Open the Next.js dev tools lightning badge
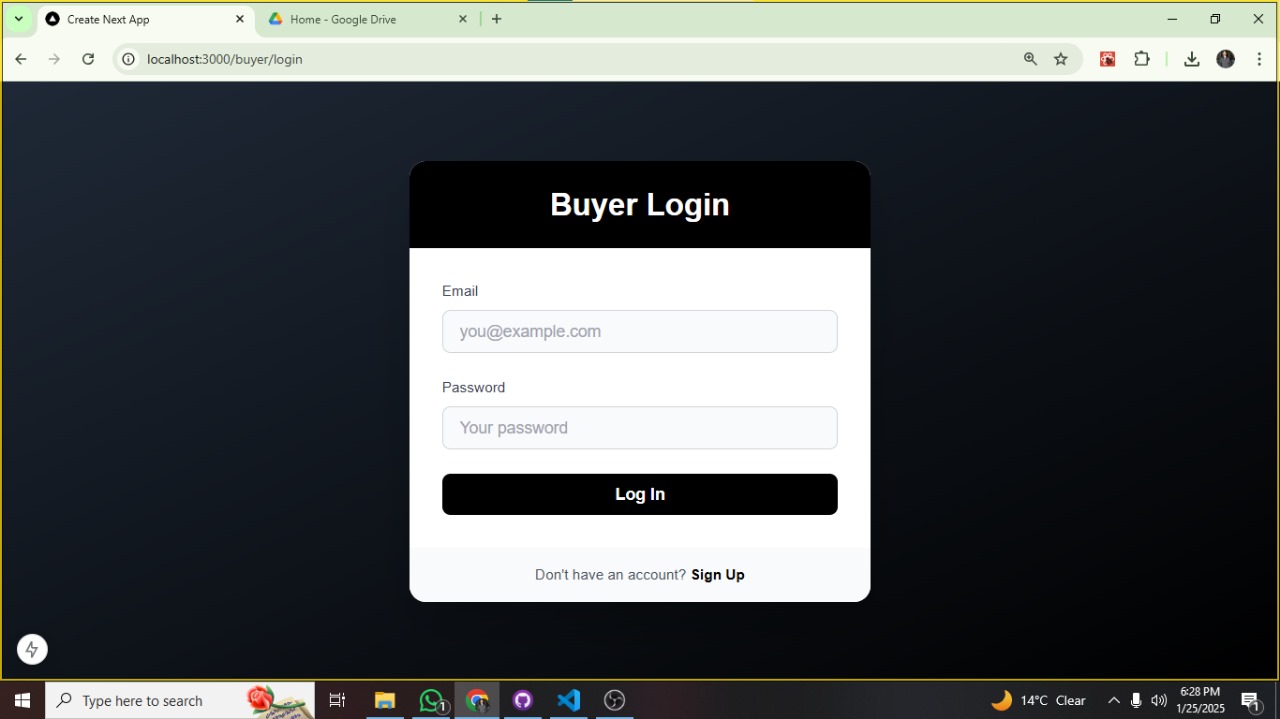 (32, 649)
